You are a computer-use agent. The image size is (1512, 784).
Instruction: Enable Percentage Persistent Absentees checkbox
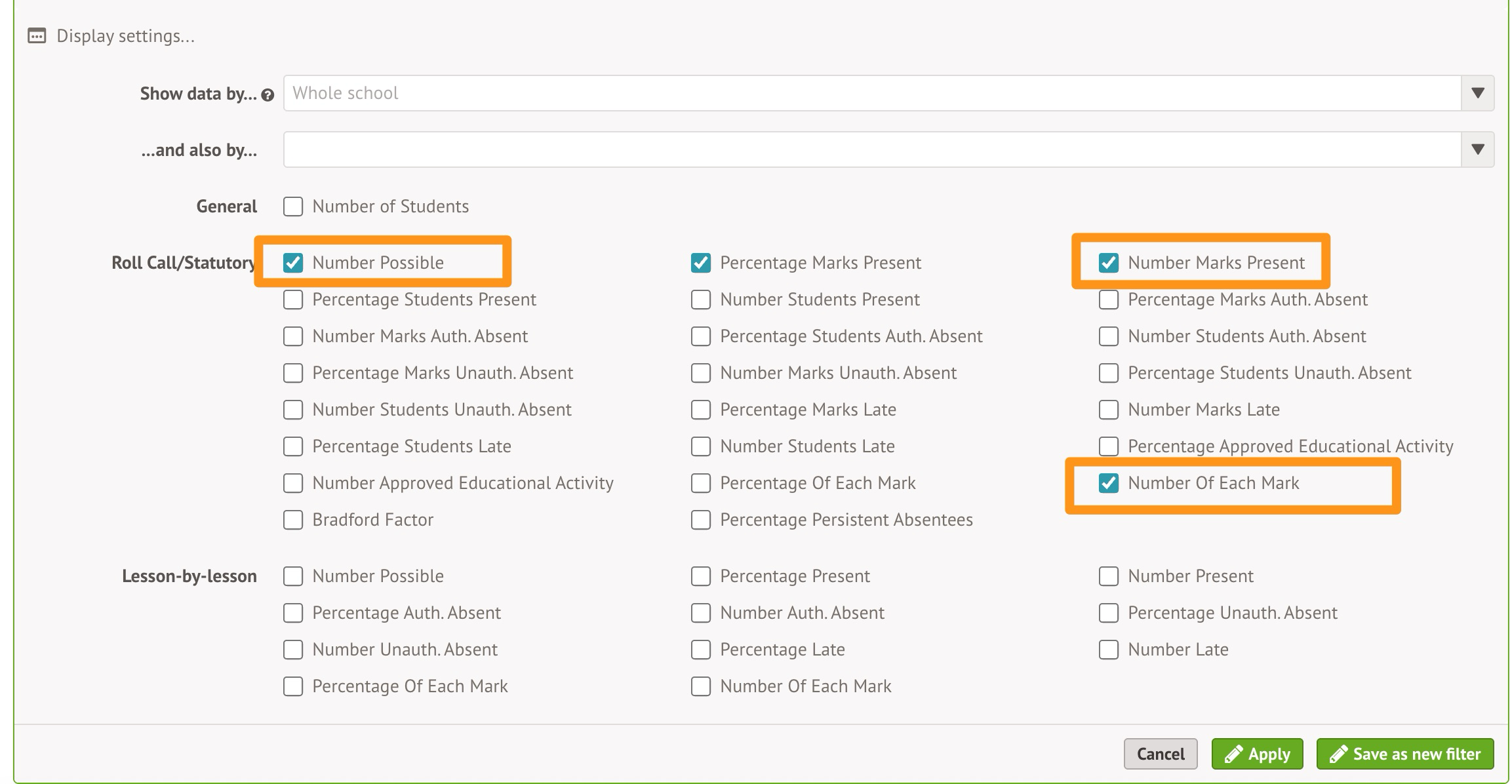(x=701, y=520)
